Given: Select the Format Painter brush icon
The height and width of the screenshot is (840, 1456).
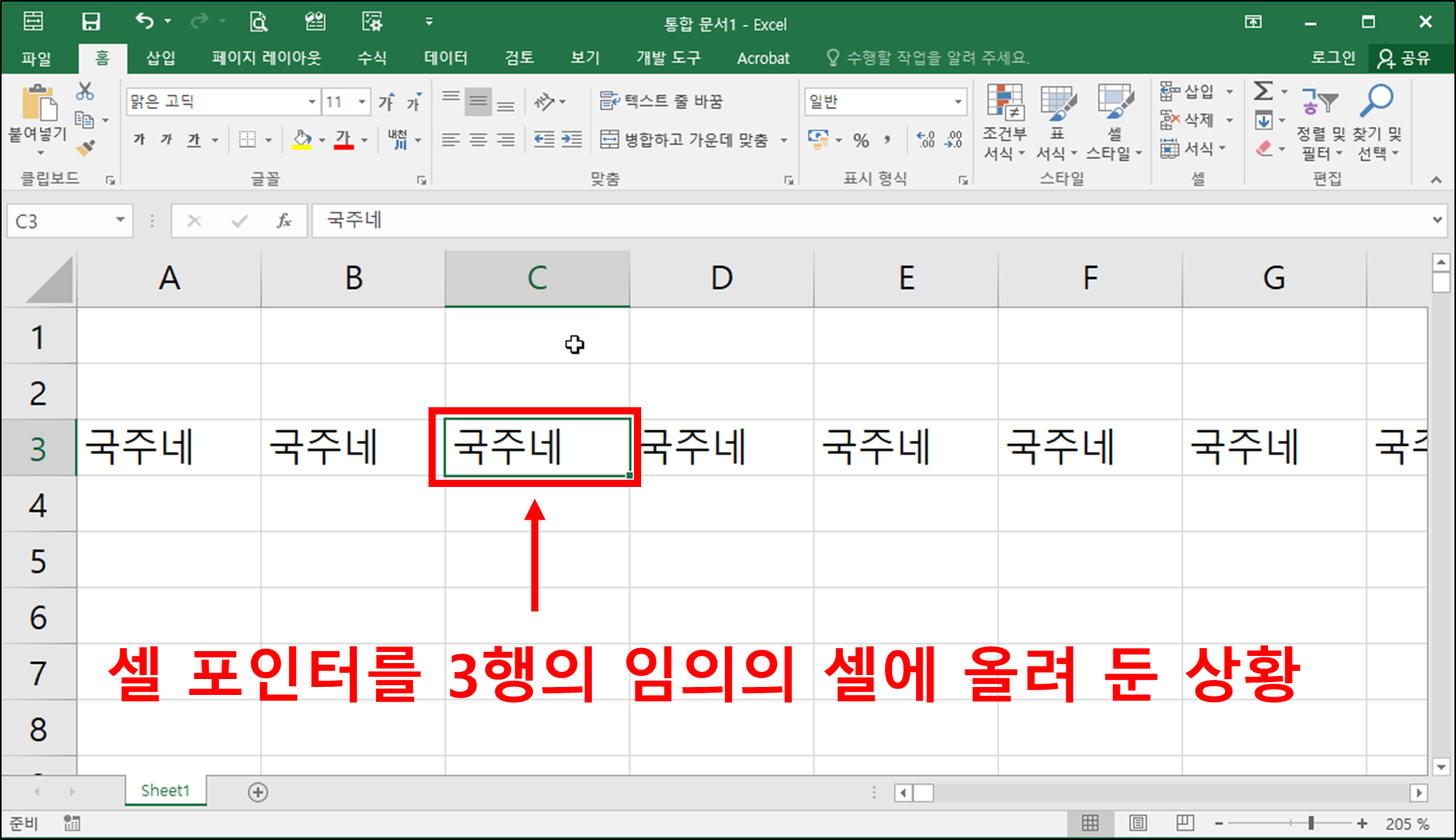Looking at the screenshot, I should pos(85,147).
